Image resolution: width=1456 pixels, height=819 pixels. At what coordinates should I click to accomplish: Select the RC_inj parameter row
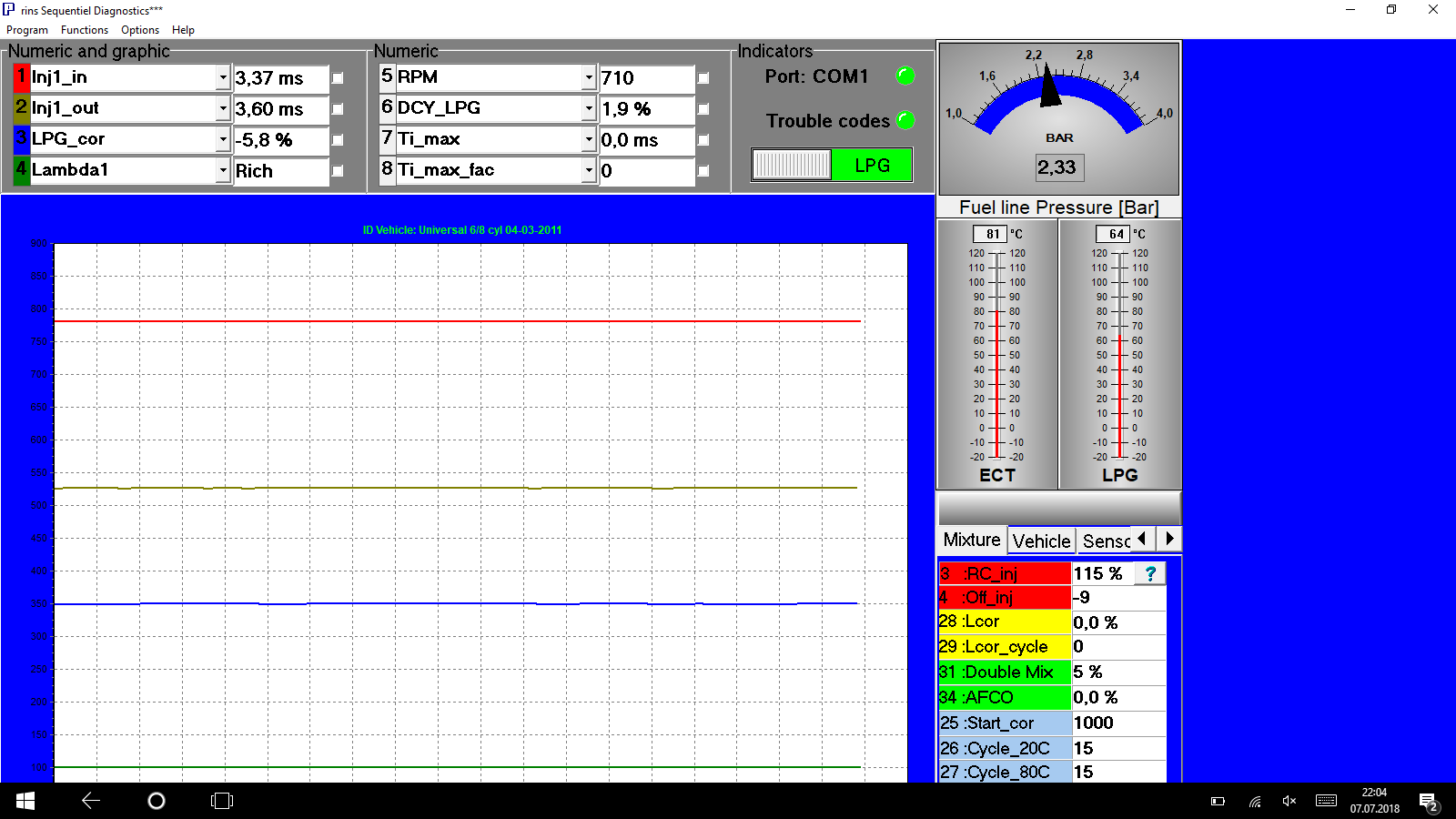tap(1005, 573)
